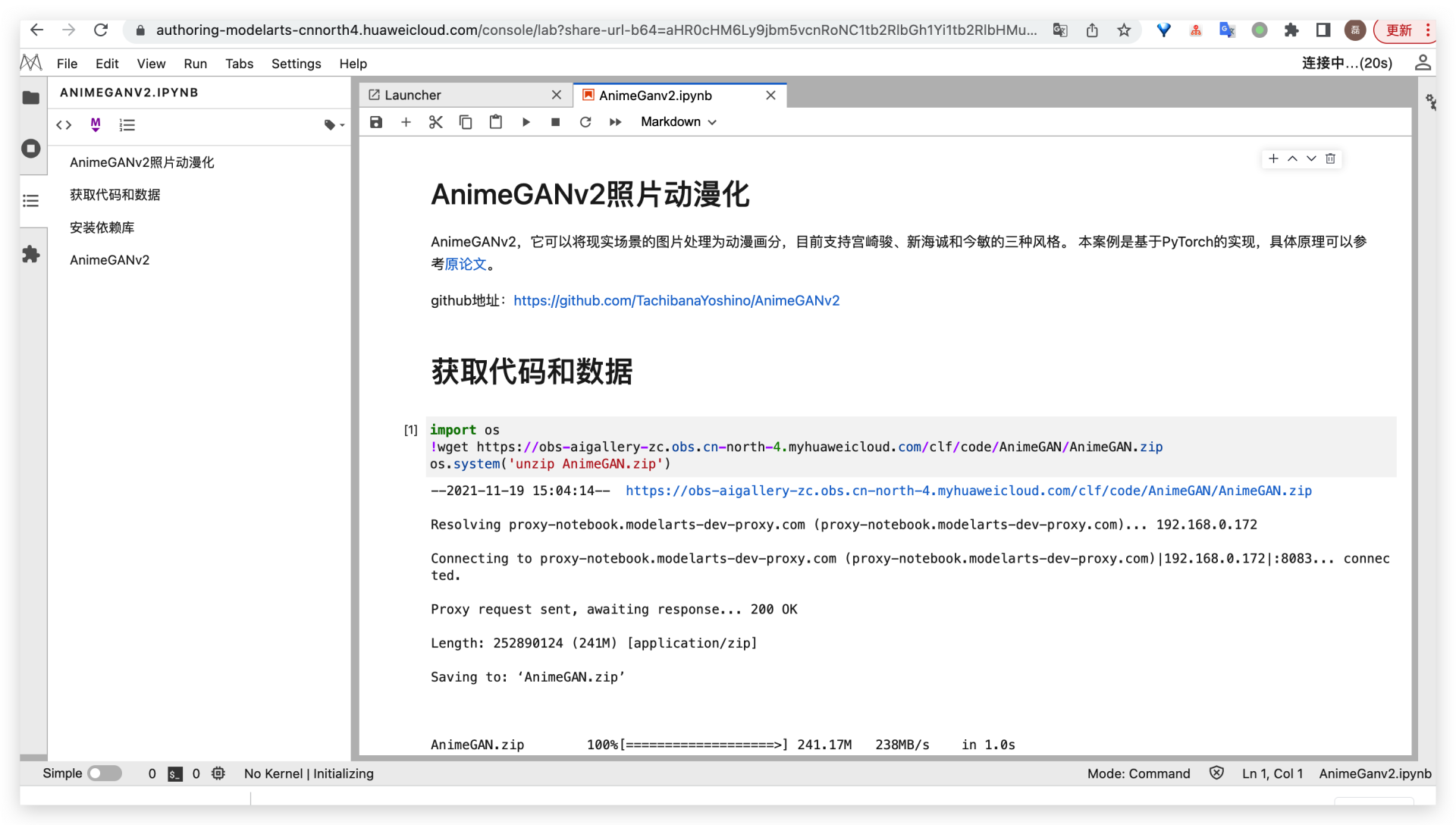The width and height of the screenshot is (1456, 825).
Task: Expand the tag filter dropdown
Action: click(334, 125)
